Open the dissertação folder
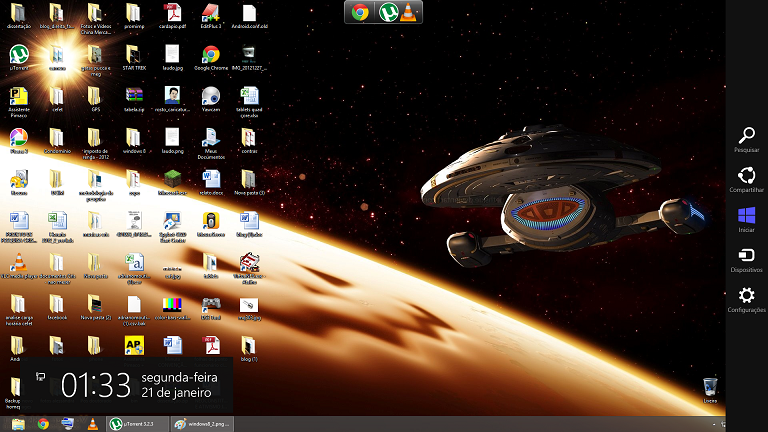Image resolution: width=768 pixels, height=432 pixels. (19, 16)
